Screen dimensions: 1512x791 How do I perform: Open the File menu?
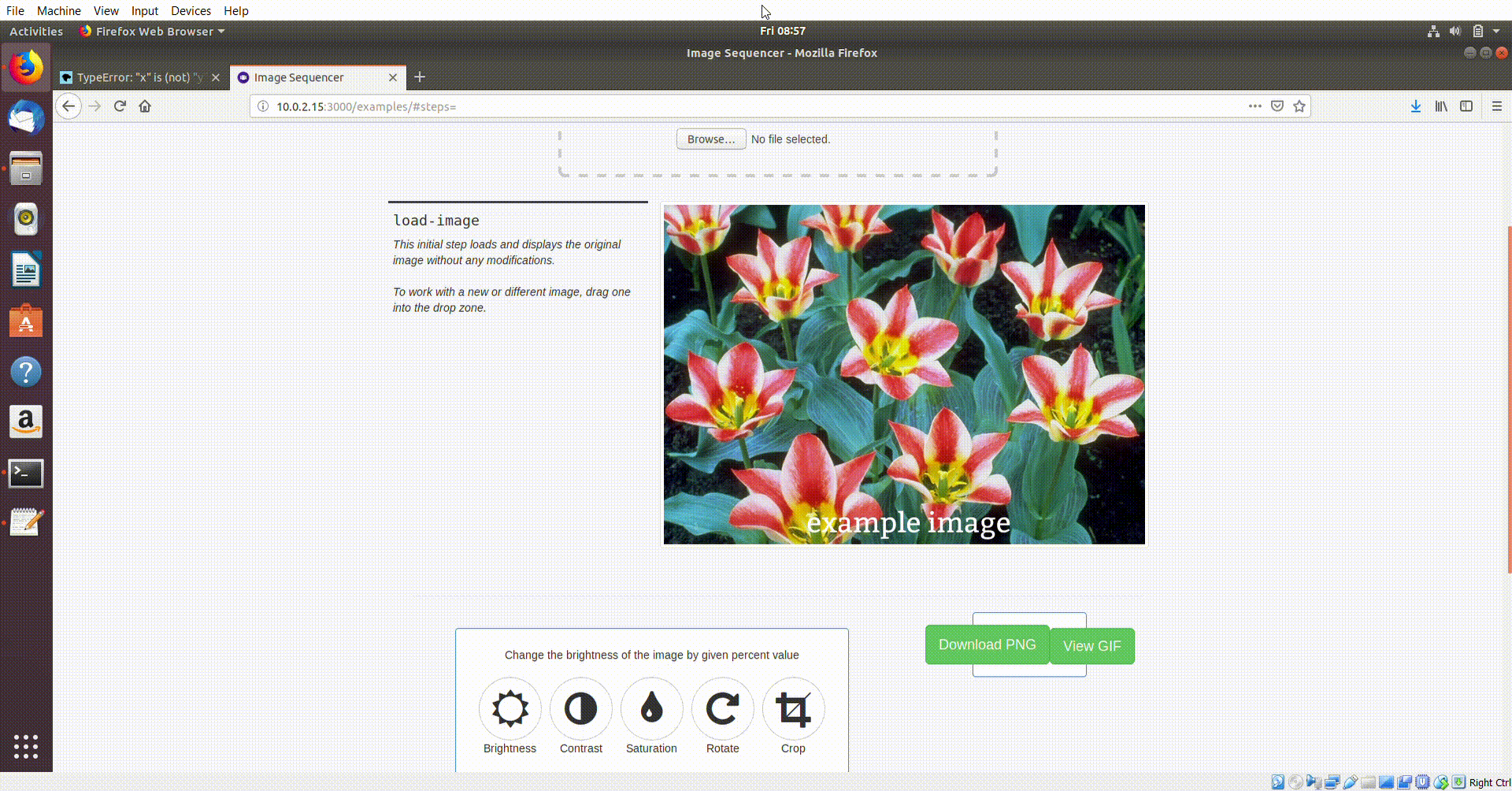[x=15, y=10]
